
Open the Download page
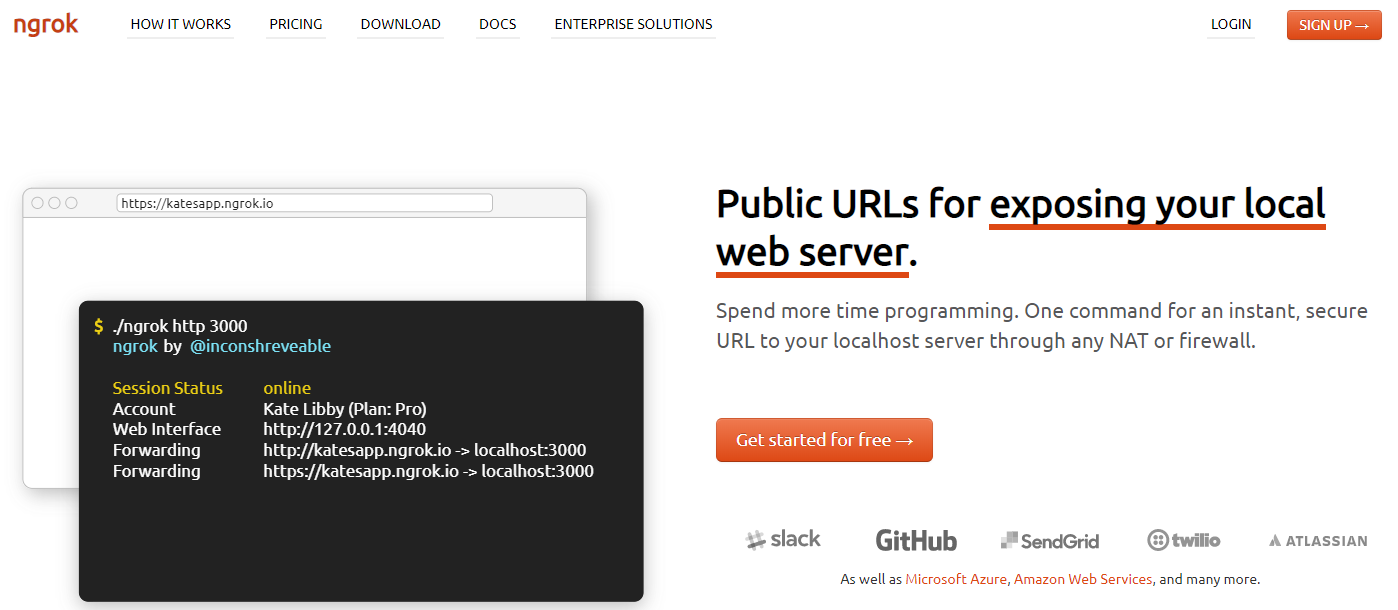tap(401, 24)
